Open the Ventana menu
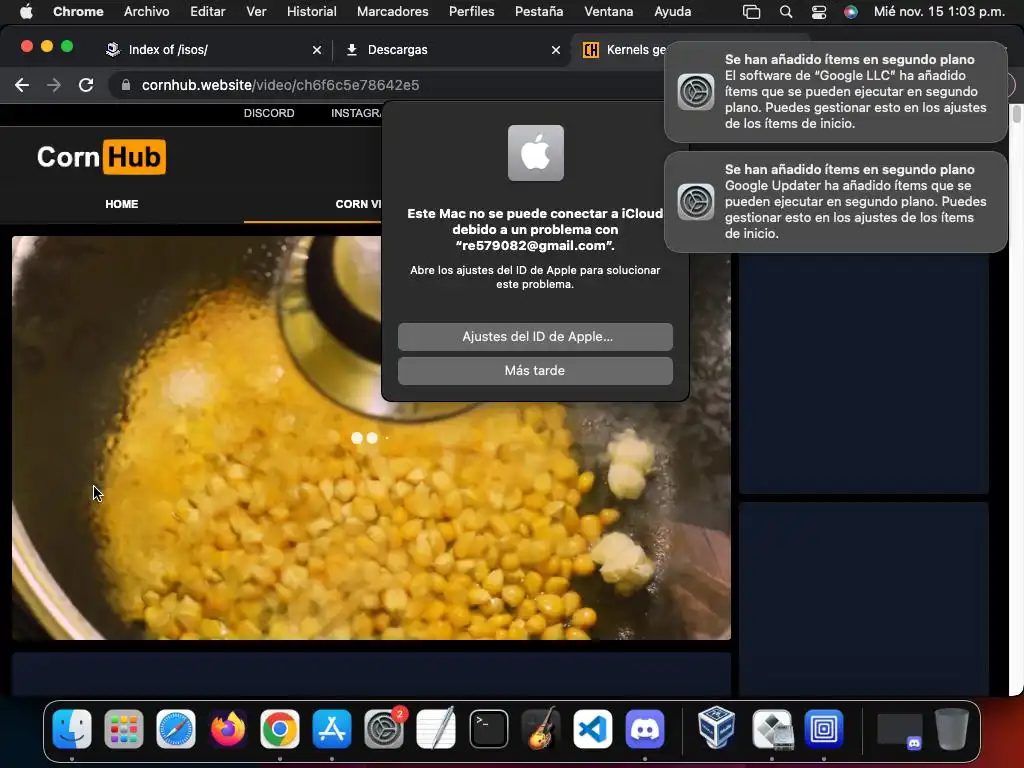The image size is (1024, 768). click(608, 11)
